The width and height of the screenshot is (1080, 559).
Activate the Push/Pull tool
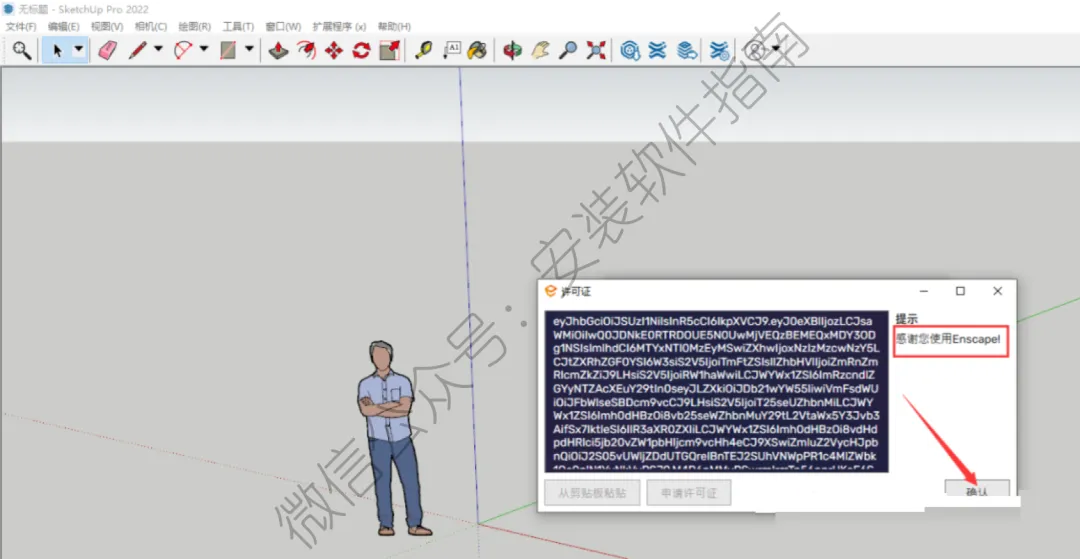pyautogui.click(x=278, y=50)
